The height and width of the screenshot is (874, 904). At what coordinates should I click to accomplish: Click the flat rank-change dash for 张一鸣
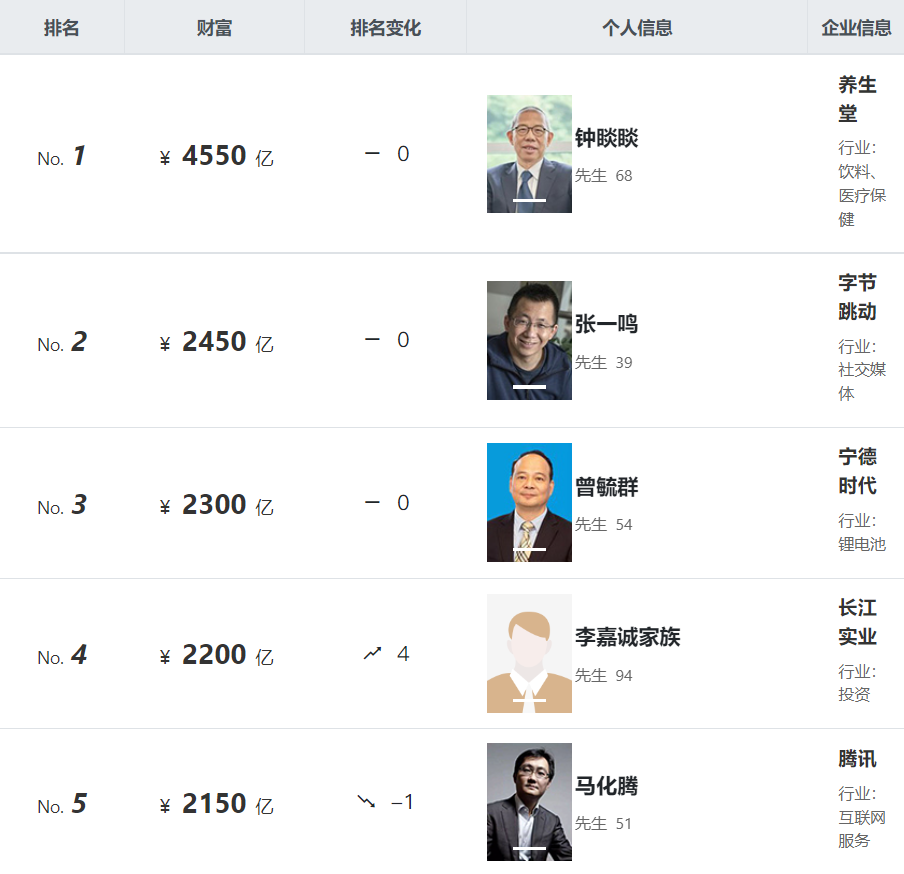pos(372,340)
